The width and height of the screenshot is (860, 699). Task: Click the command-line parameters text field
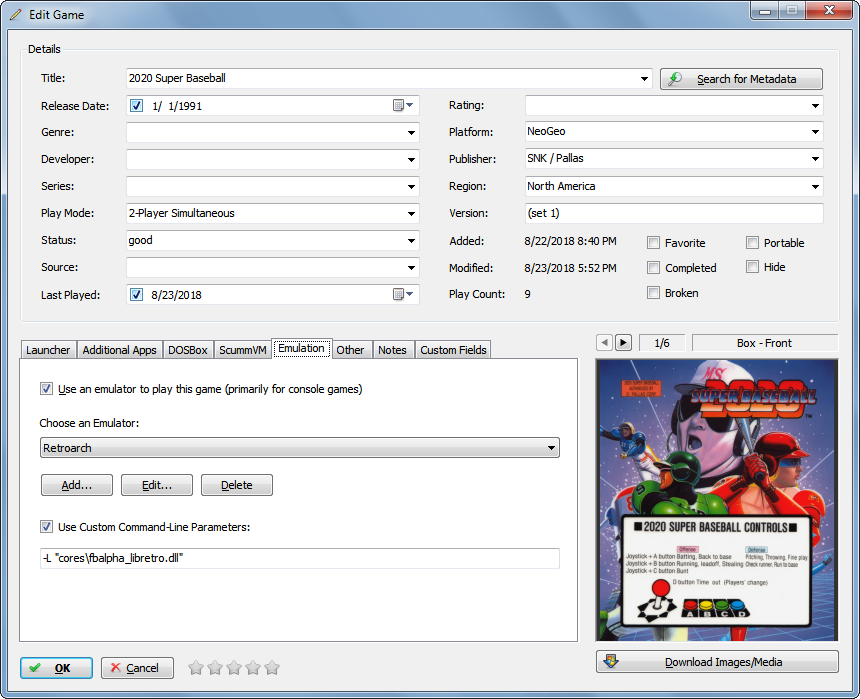click(300, 558)
